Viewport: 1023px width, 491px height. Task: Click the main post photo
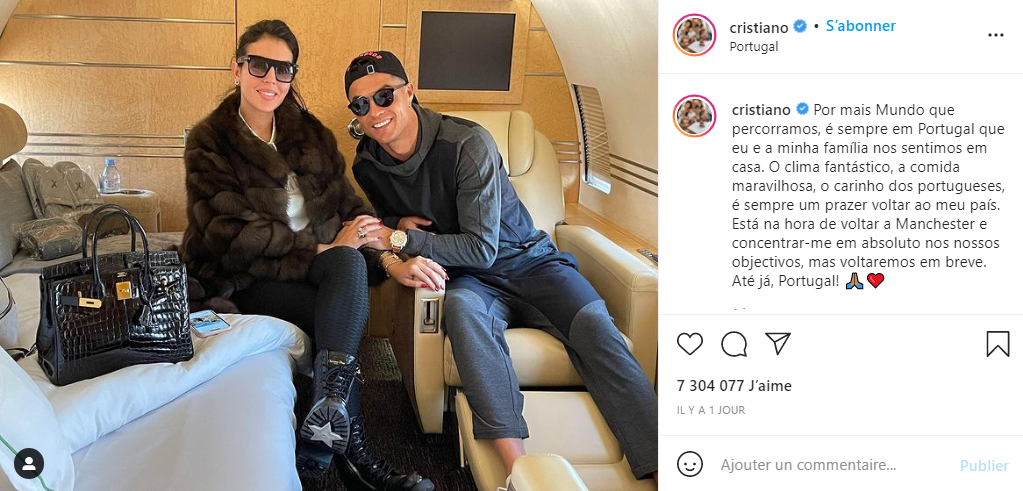click(x=329, y=245)
